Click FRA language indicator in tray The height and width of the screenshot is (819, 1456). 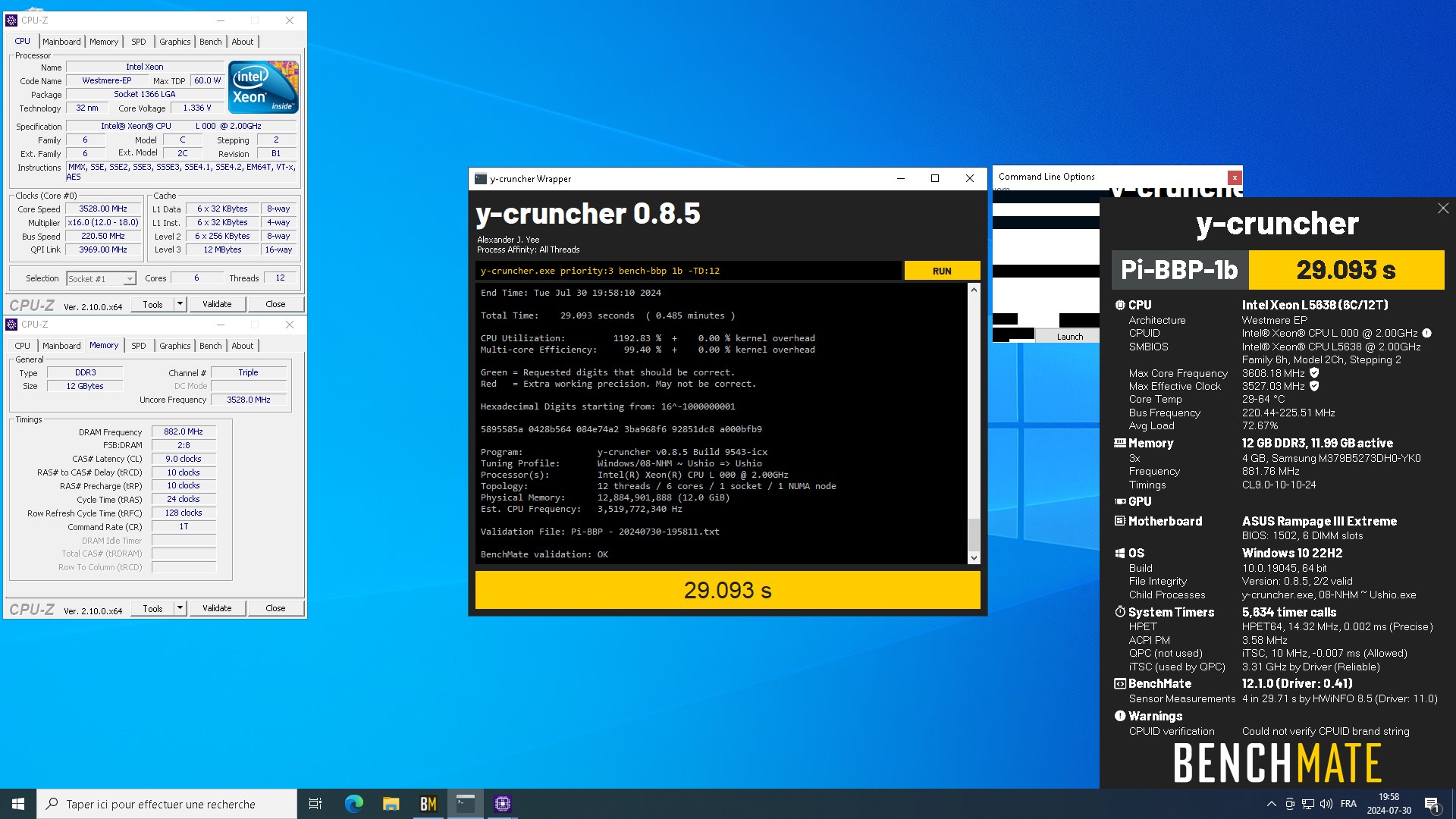pos(1348,804)
